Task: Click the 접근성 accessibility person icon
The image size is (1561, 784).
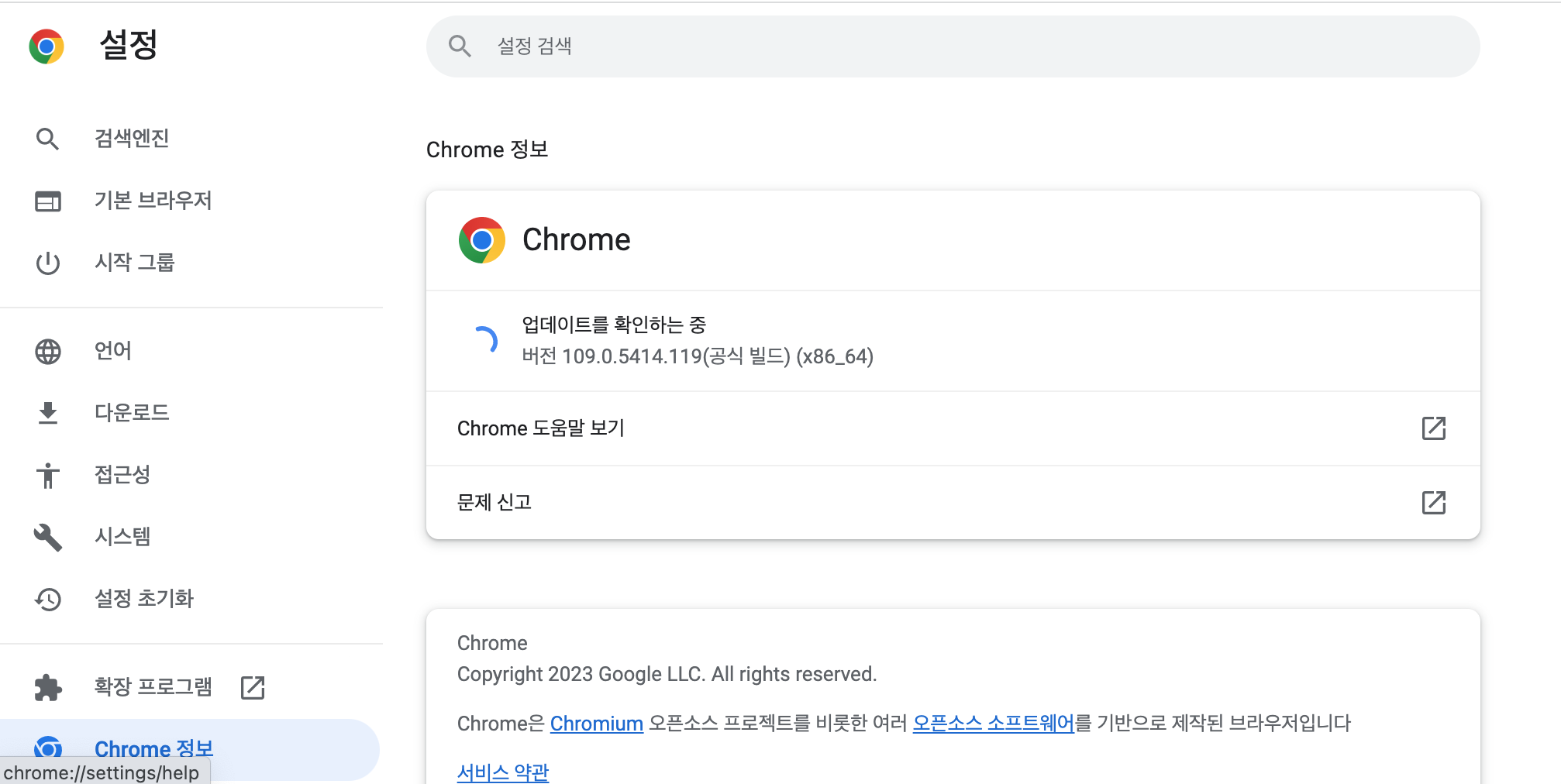Action: 47,476
